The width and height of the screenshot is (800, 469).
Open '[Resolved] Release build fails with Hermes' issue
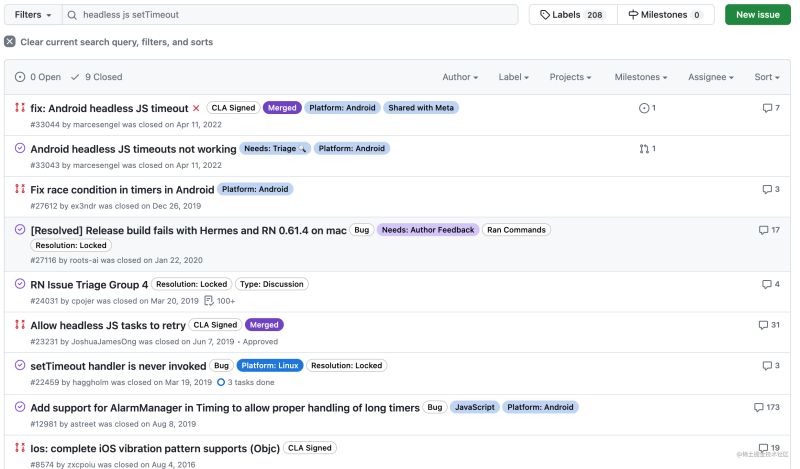pyautogui.click(x=188, y=231)
